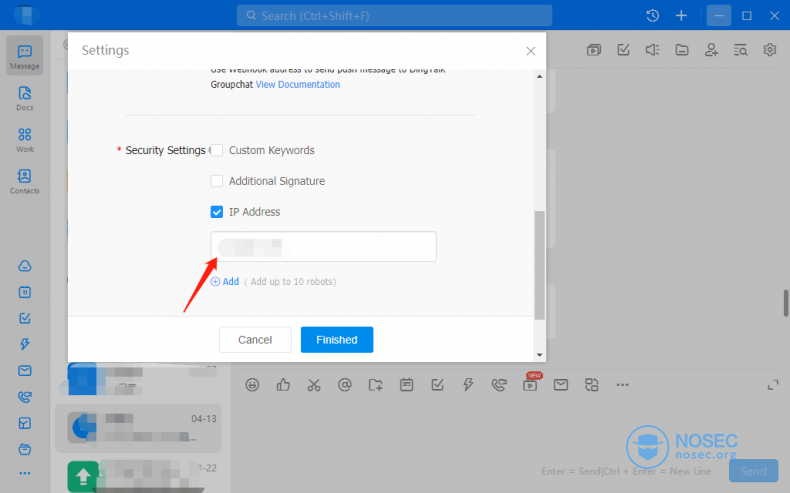Open group files folder icon
Viewport: 790px width, 493px height.
pos(682,49)
